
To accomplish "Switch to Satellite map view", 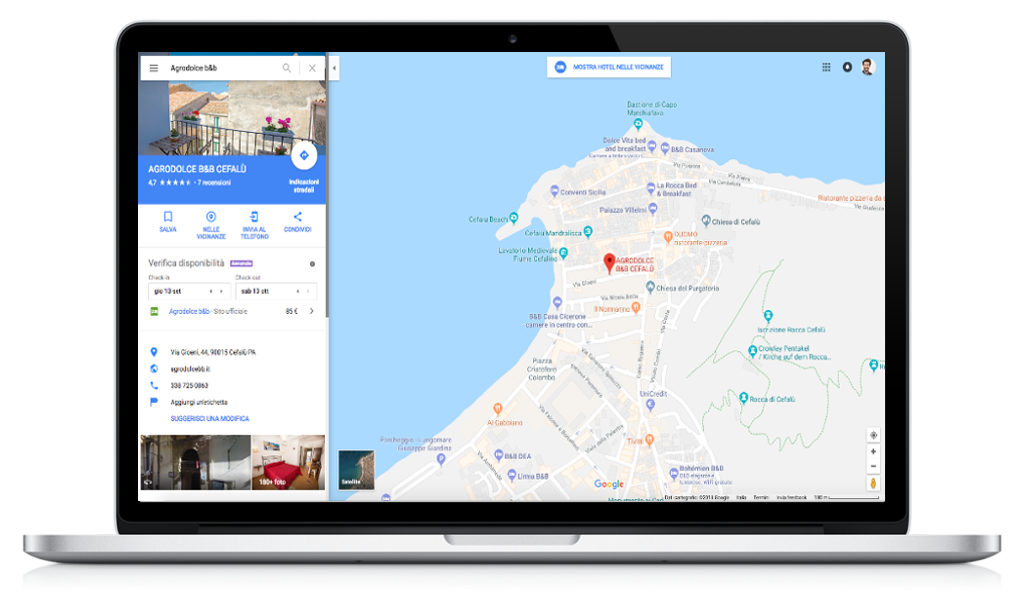I will [357, 469].
